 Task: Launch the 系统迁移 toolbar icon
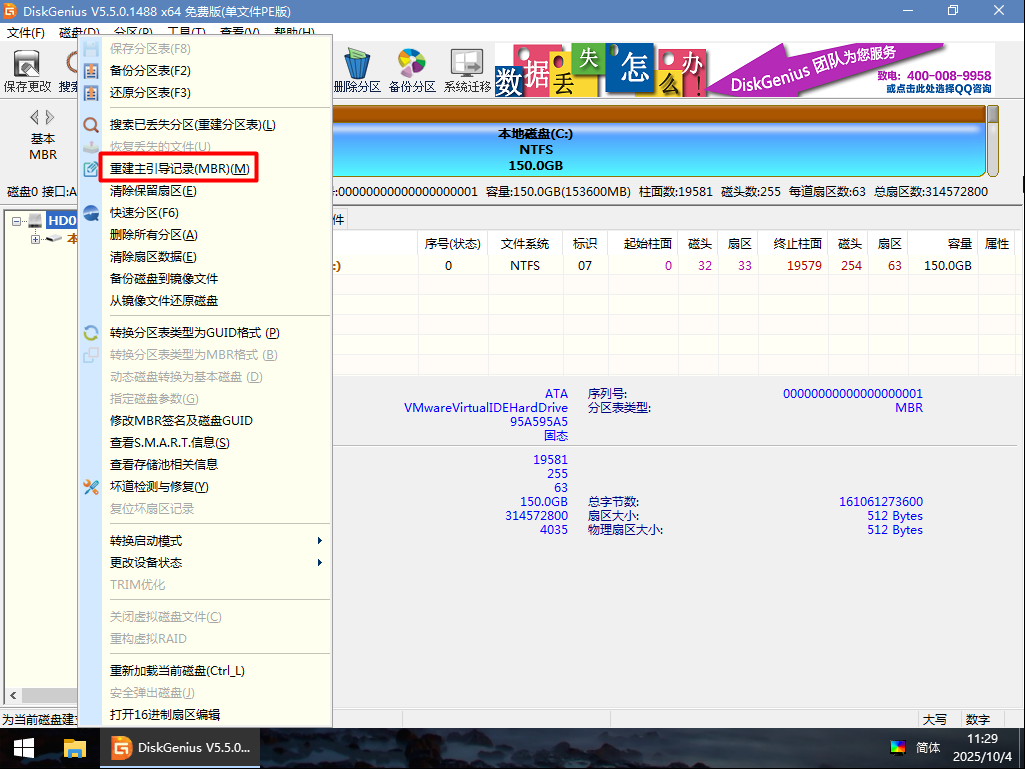pos(467,63)
